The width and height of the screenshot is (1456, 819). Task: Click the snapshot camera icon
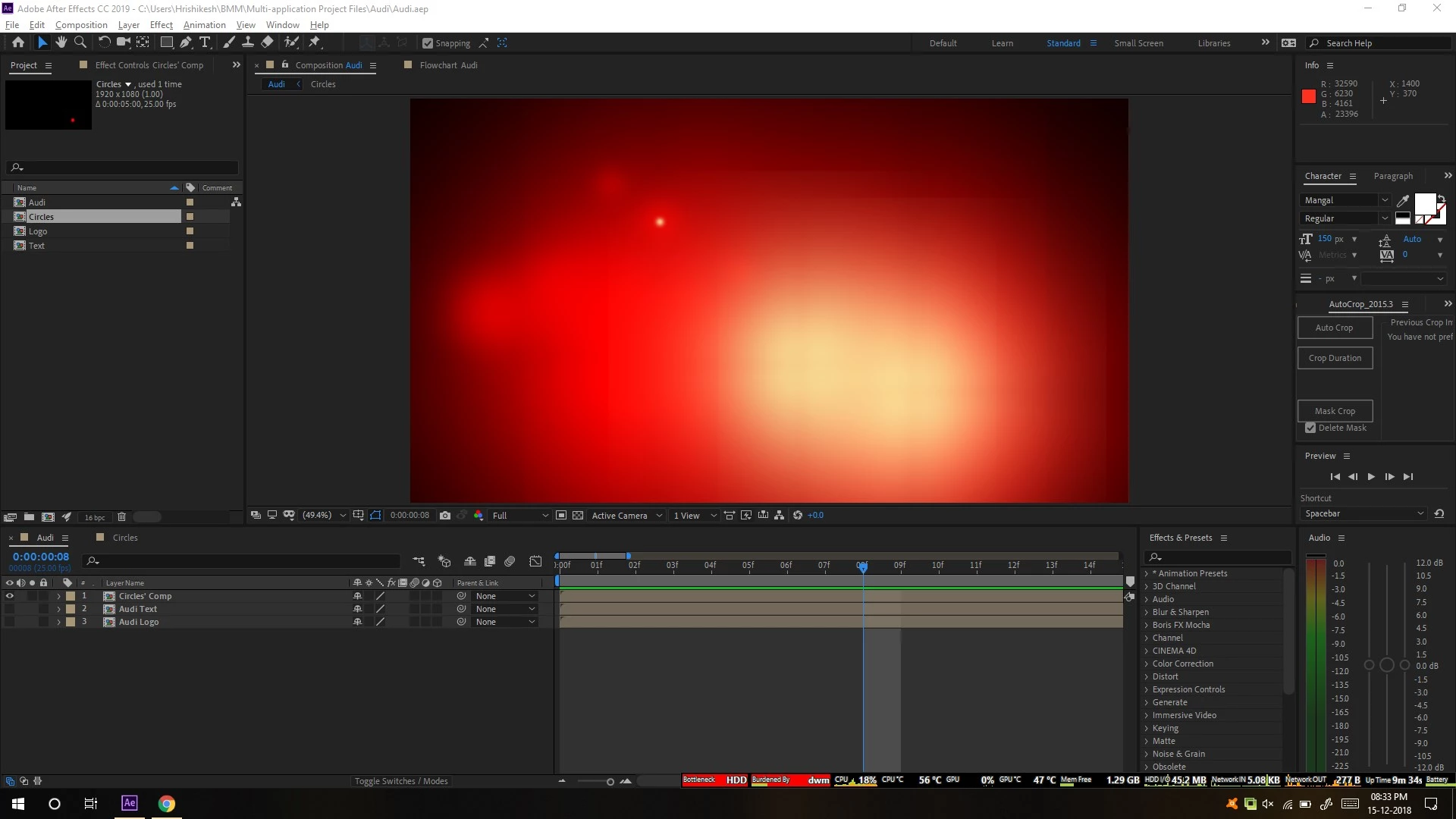(445, 516)
